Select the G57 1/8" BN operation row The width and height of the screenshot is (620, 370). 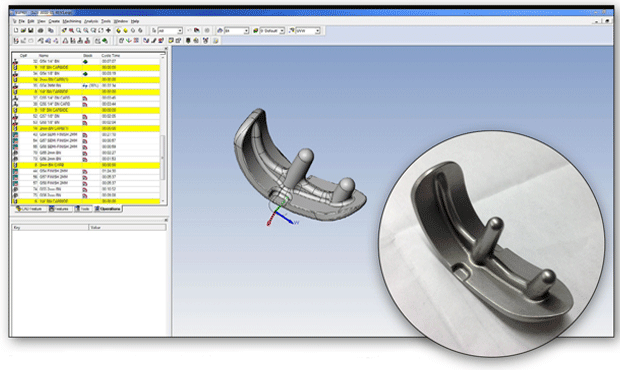click(86, 117)
